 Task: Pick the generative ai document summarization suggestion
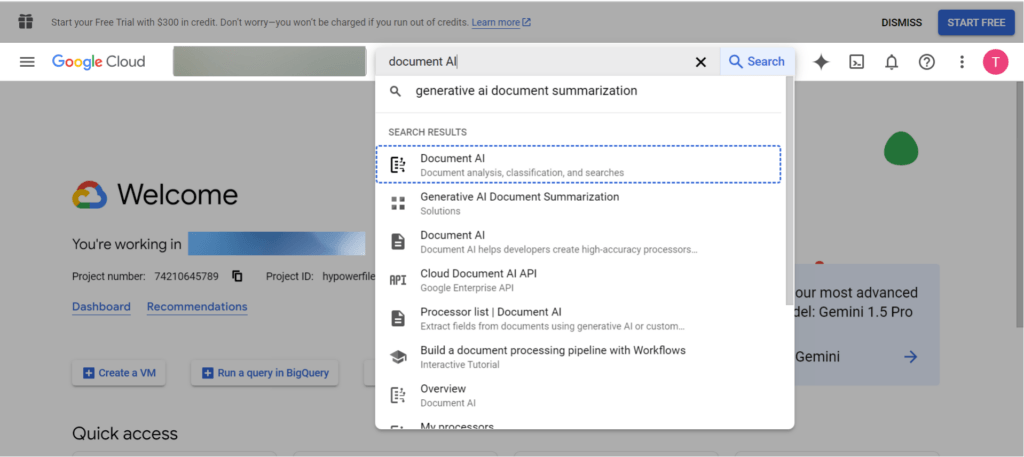tap(526, 91)
